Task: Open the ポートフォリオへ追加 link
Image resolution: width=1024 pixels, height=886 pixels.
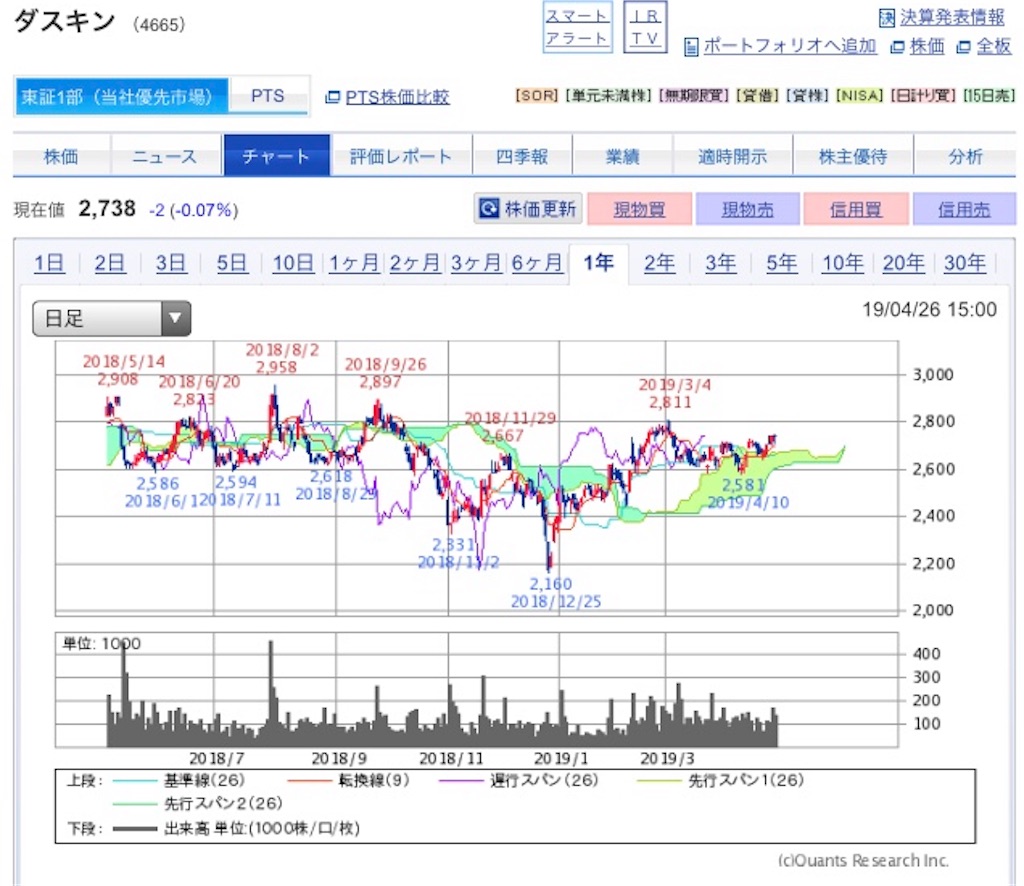Action: 790,46
